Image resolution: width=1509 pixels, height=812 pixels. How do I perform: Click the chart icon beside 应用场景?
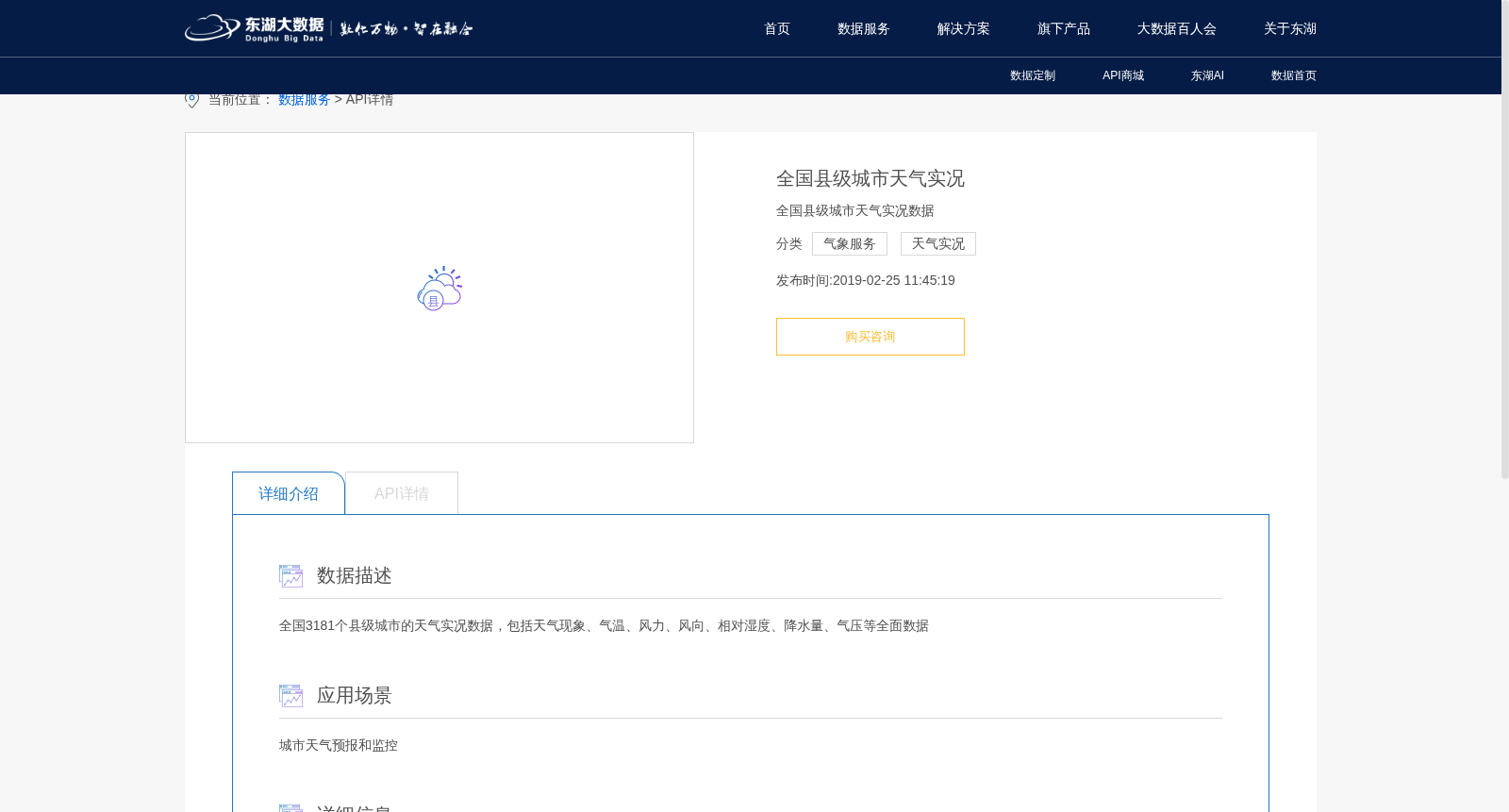(290, 696)
